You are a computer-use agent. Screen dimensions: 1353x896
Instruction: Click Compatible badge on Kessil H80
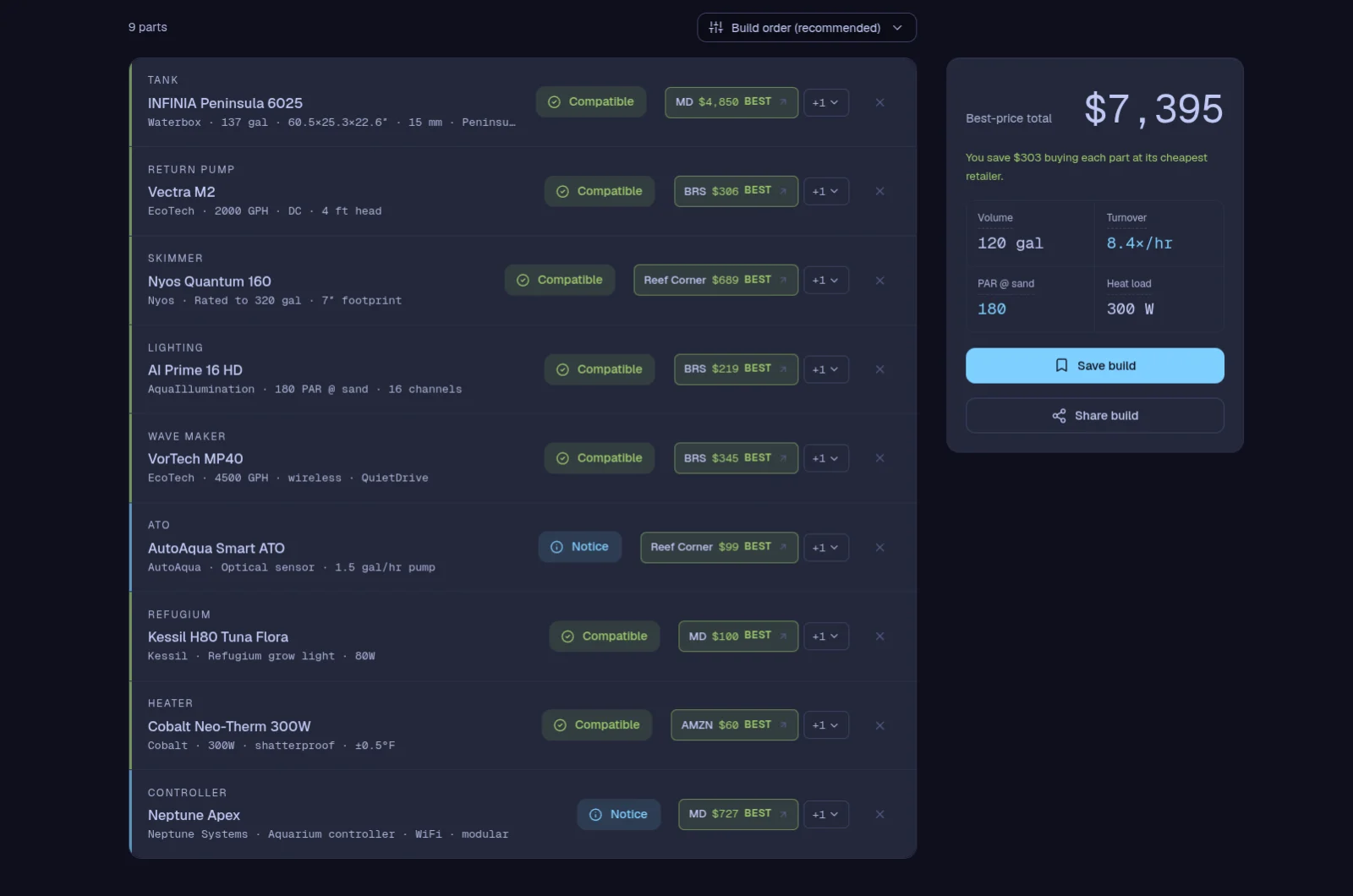[605, 636]
